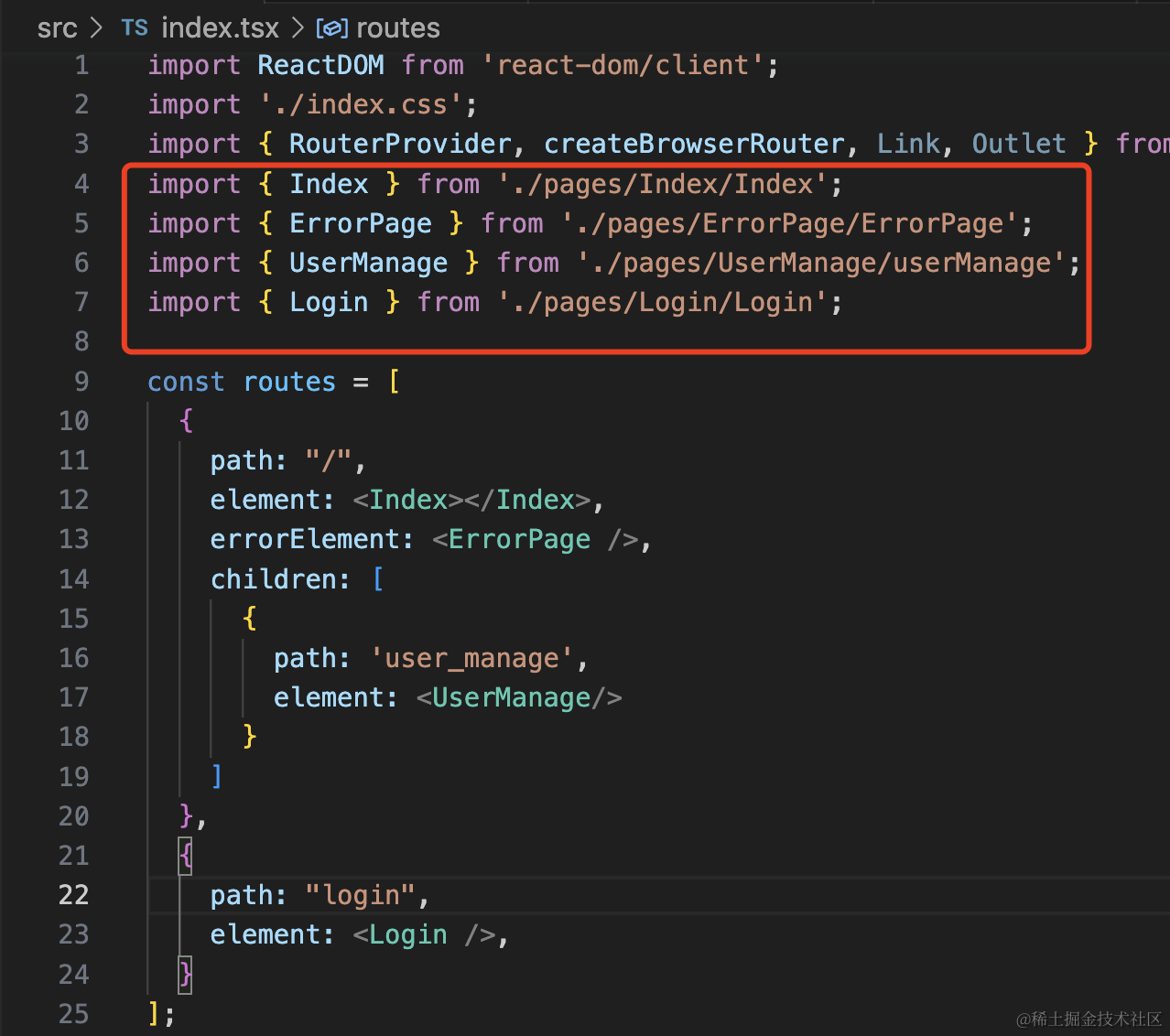Select line number 22 in gutter
1170x1036 pixels.
[x=74, y=894]
